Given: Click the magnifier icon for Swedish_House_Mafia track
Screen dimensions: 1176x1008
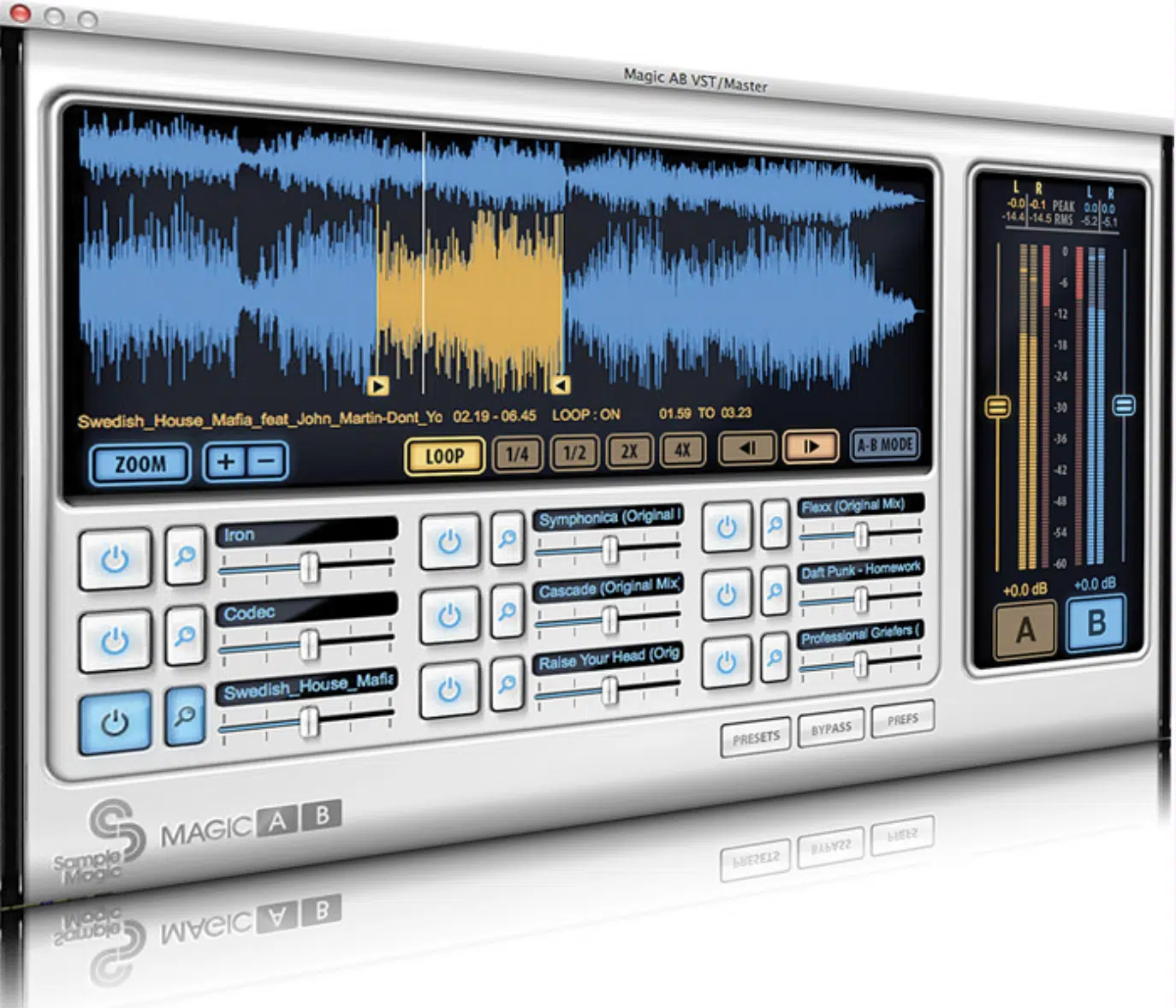Looking at the screenshot, I should click(x=185, y=715).
